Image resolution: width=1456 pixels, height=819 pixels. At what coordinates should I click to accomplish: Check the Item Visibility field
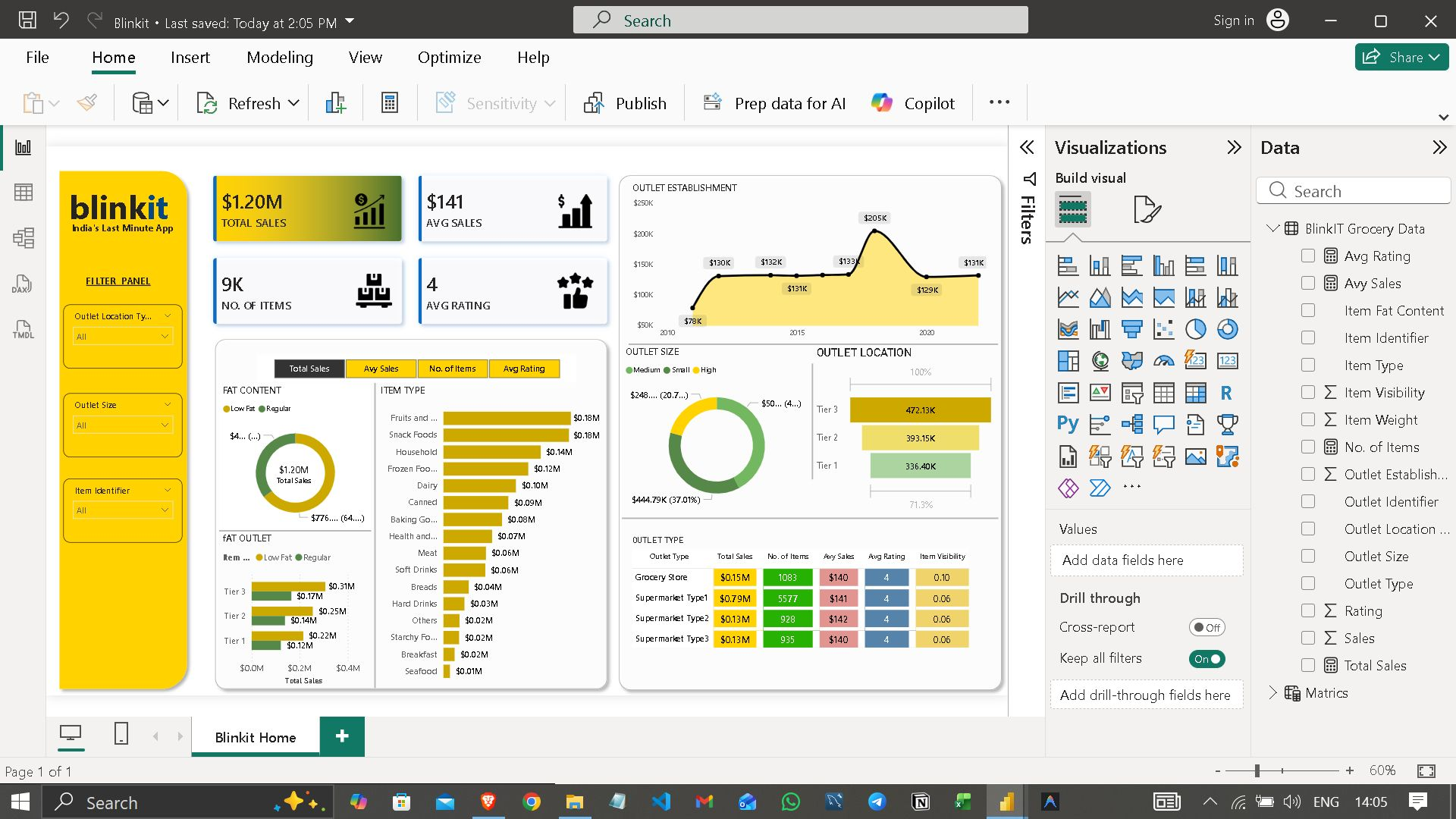tap(1308, 392)
